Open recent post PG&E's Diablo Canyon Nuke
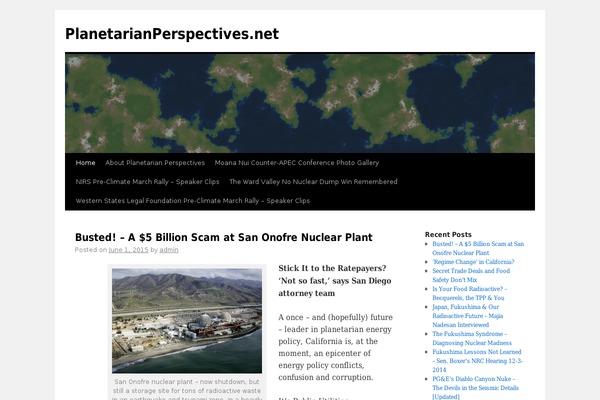The image size is (600, 400). click(x=475, y=388)
